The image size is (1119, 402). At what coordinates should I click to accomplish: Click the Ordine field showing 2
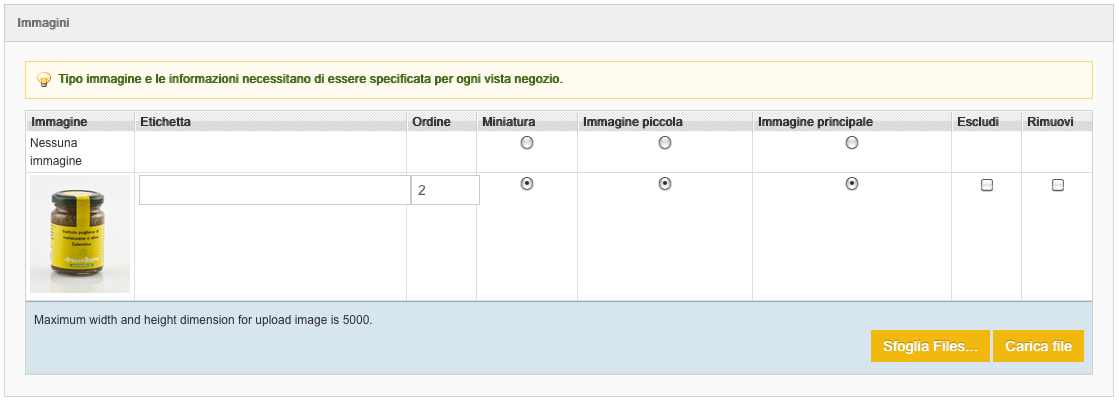[444, 190]
